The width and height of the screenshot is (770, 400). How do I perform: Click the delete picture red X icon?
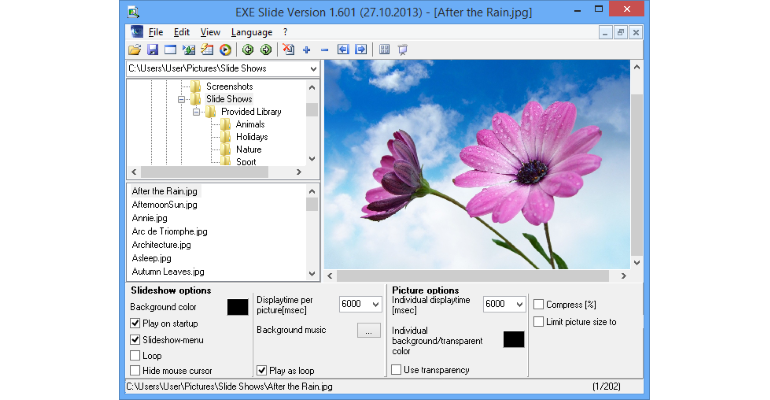pos(289,50)
